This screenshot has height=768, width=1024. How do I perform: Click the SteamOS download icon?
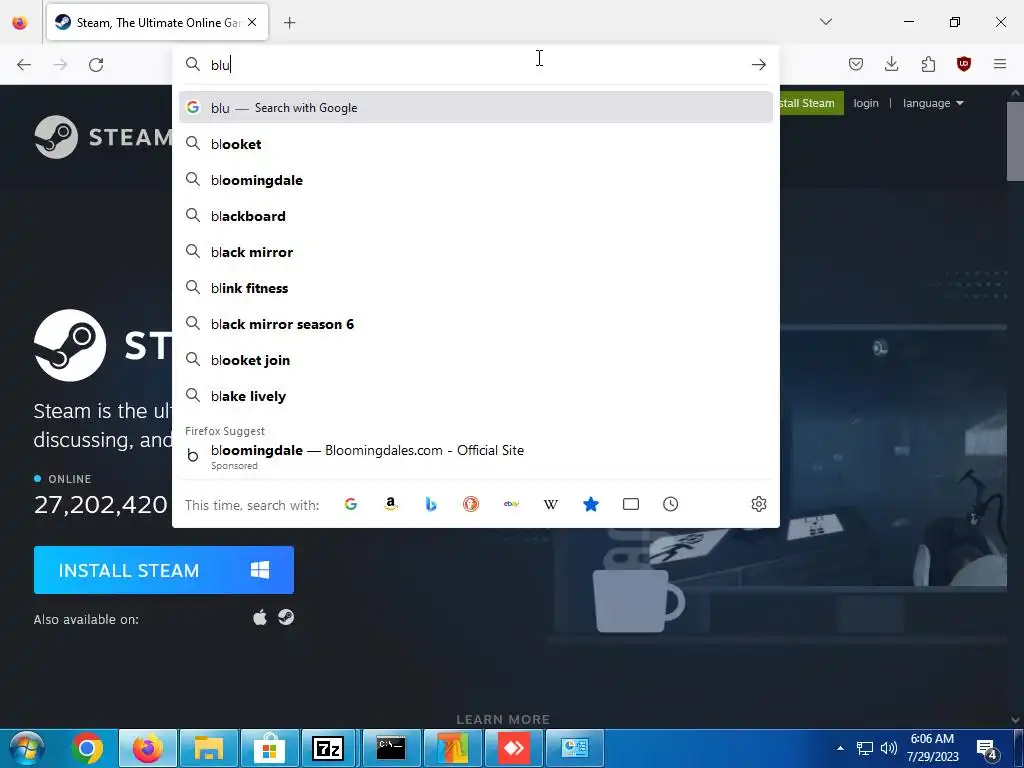tap(286, 617)
